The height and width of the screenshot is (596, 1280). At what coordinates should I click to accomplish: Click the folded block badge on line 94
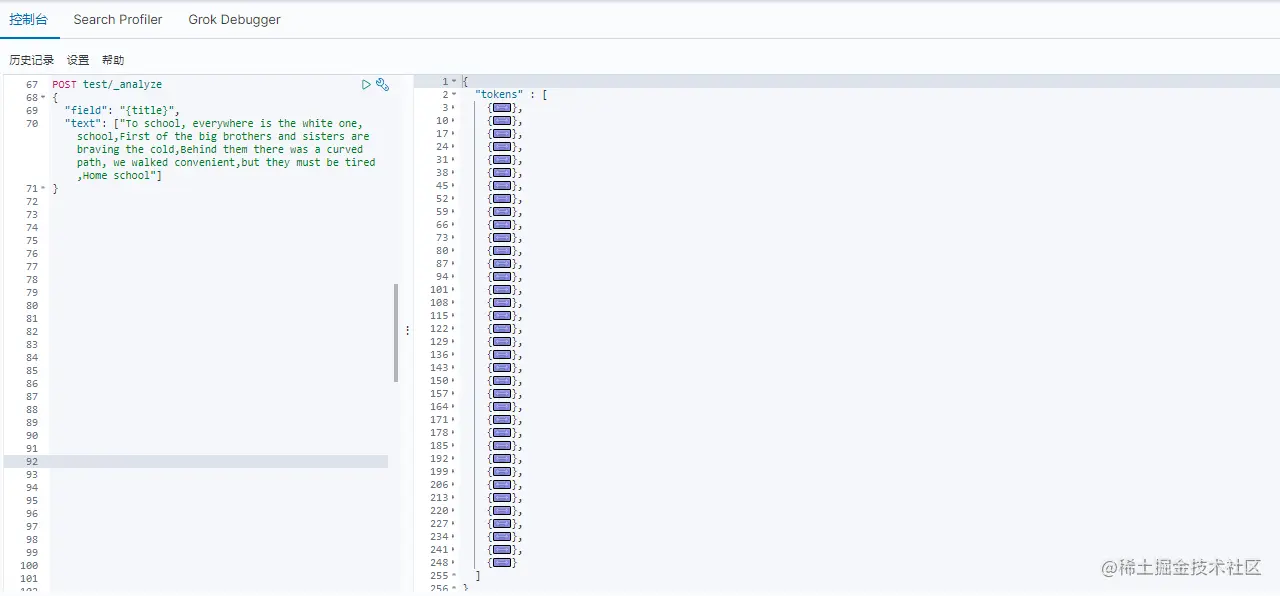click(x=502, y=277)
